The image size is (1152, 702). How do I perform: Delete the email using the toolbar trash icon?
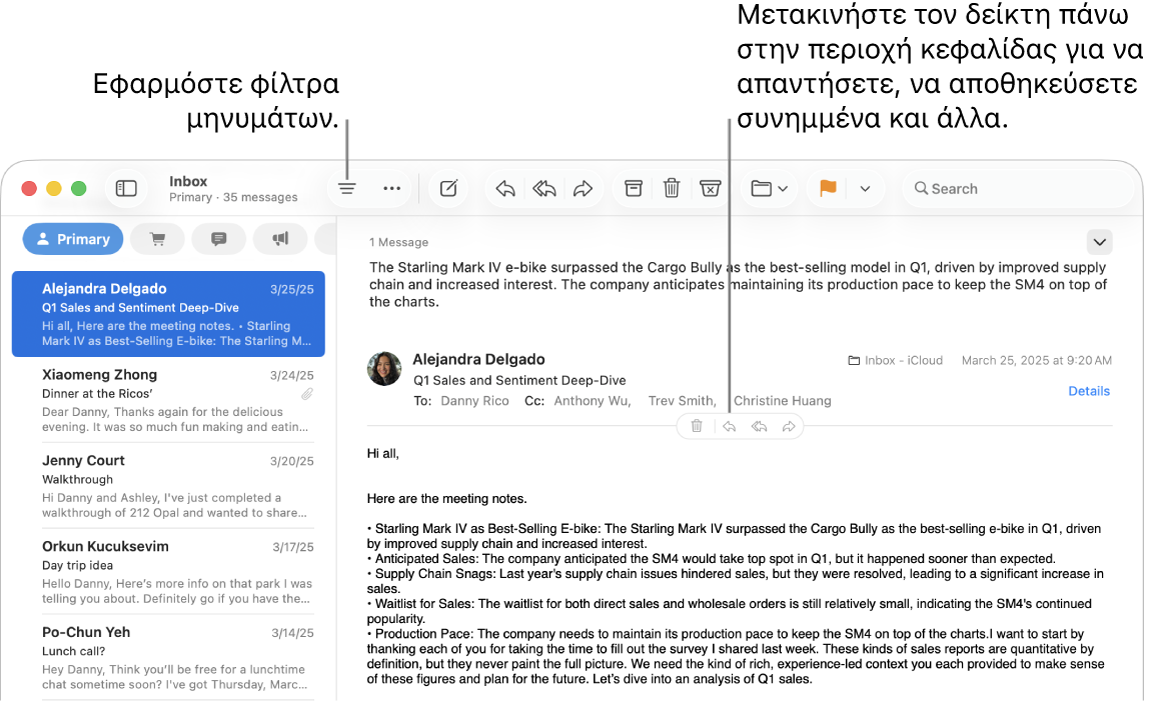(x=671, y=188)
